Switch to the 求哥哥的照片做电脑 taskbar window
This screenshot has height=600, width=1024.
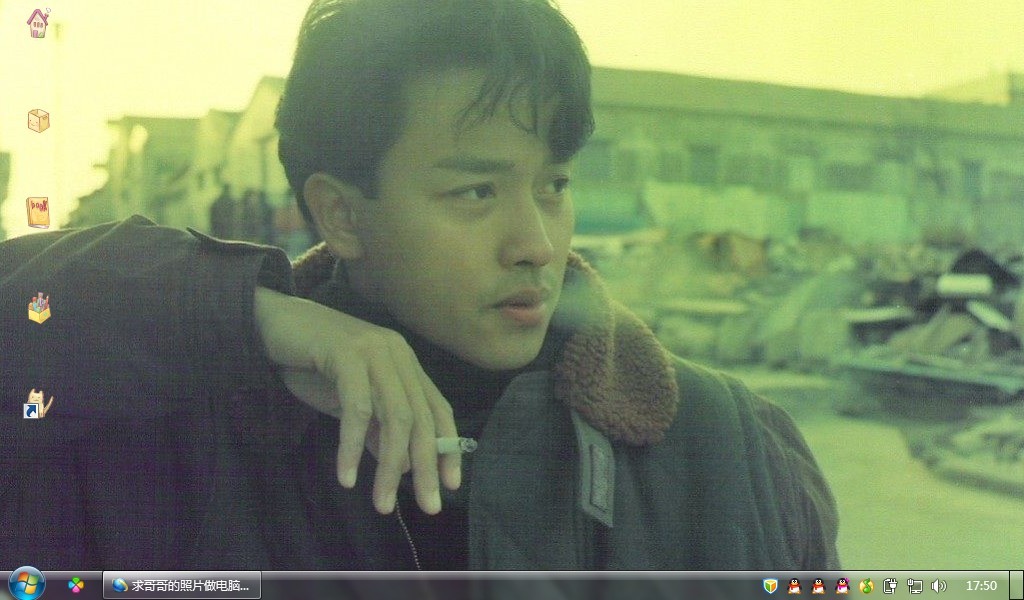coord(182,585)
